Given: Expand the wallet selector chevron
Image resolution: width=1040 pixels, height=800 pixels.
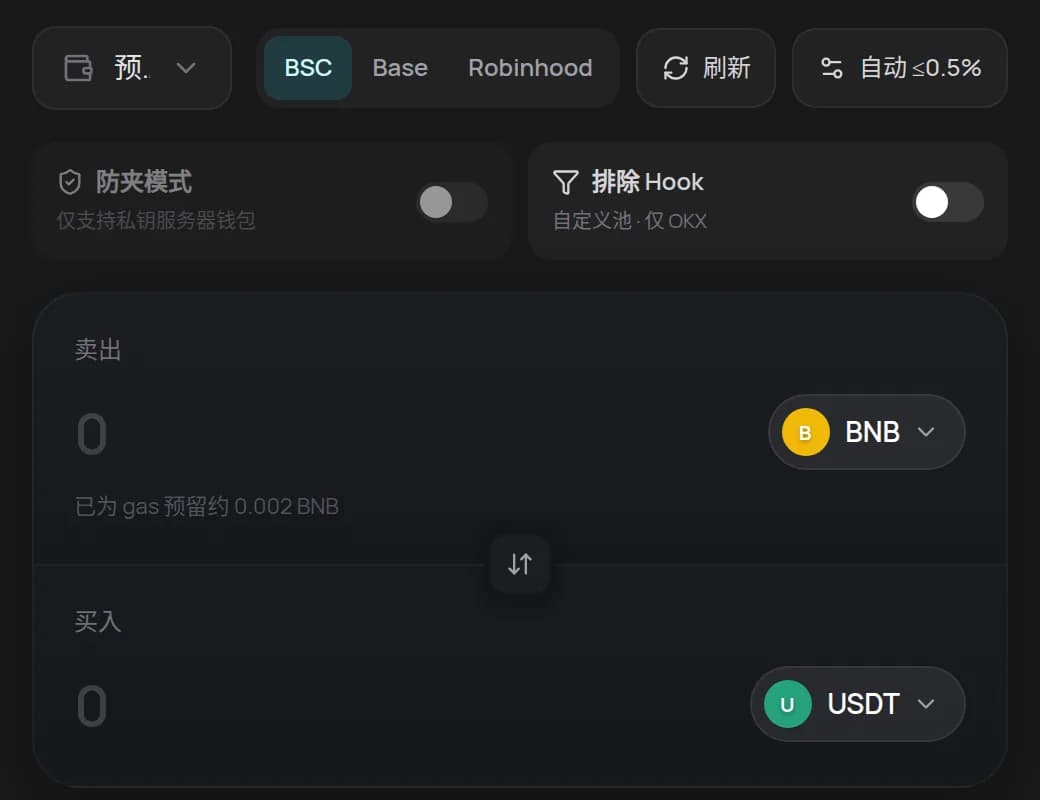Looking at the screenshot, I should tap(186, 68).
